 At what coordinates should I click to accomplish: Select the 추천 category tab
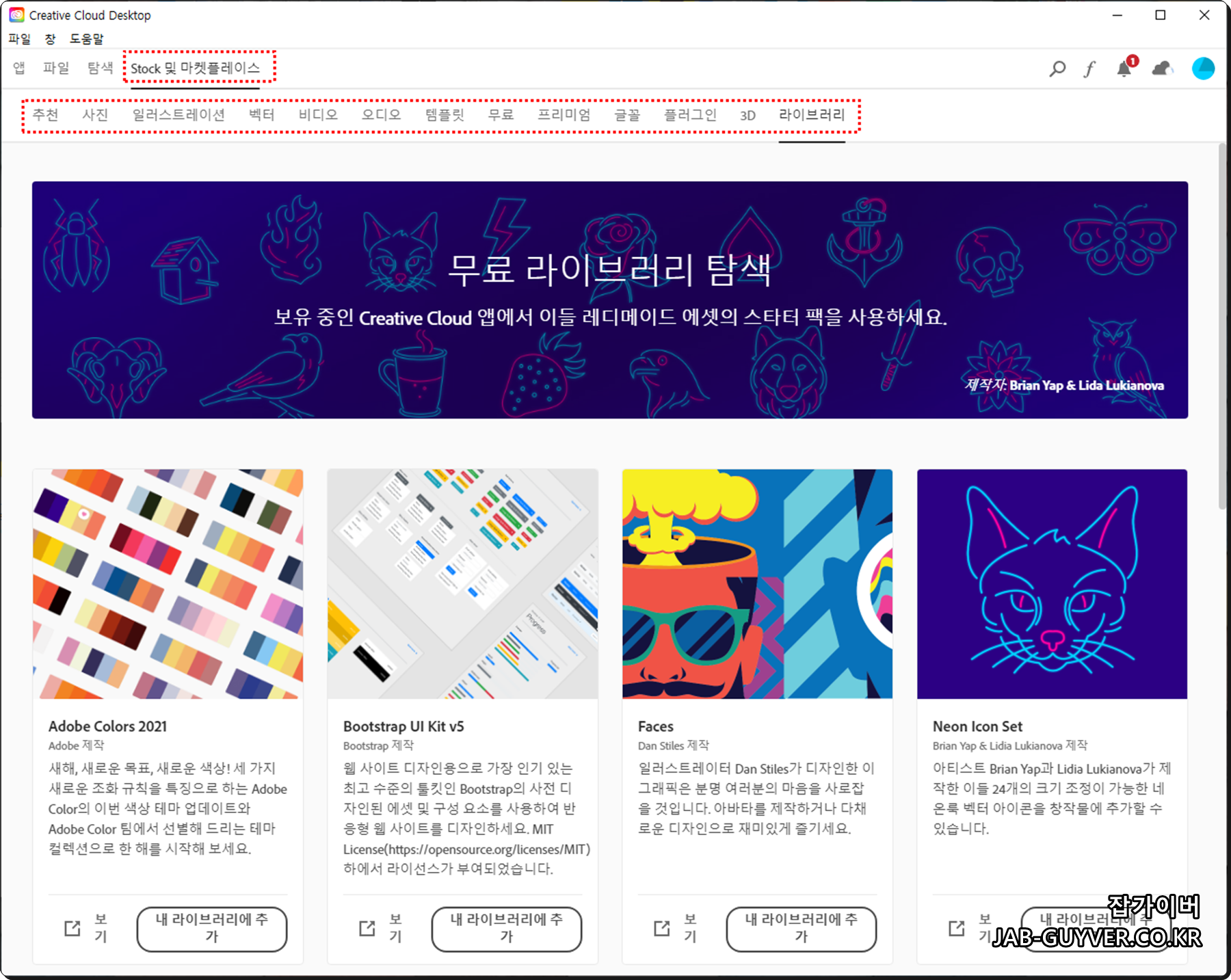(46, 114)
